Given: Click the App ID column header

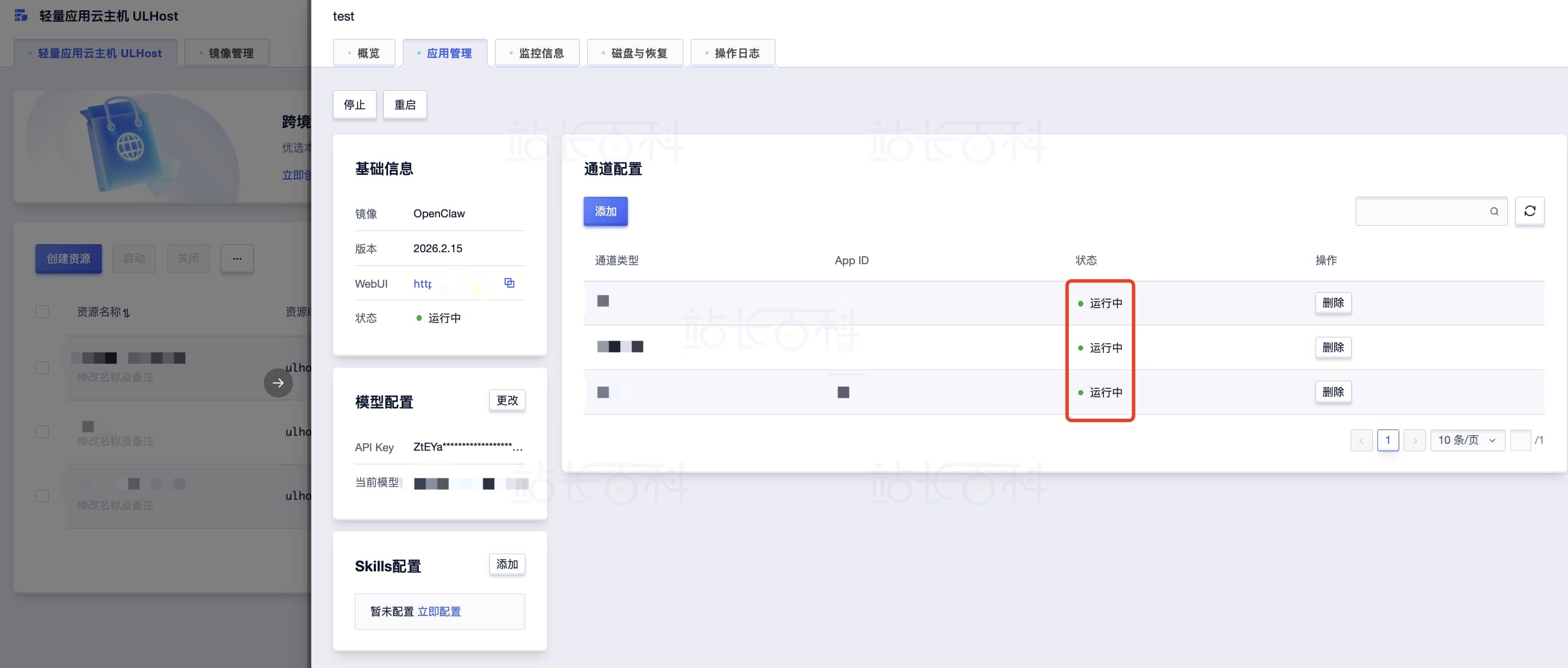Looking at the screenshot, I should (852, 260).
